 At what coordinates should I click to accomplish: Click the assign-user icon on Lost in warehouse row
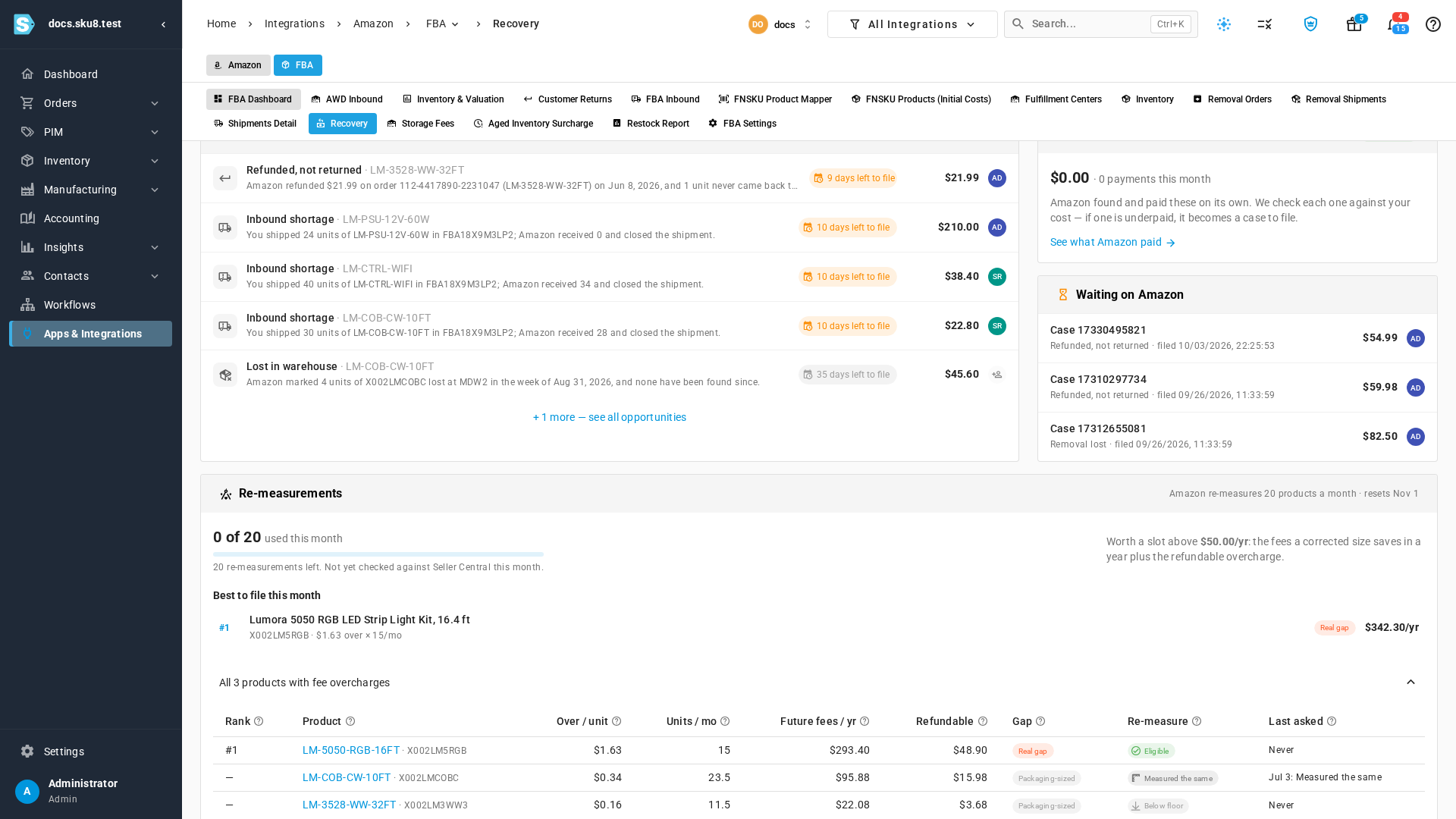tap(997, 375)
